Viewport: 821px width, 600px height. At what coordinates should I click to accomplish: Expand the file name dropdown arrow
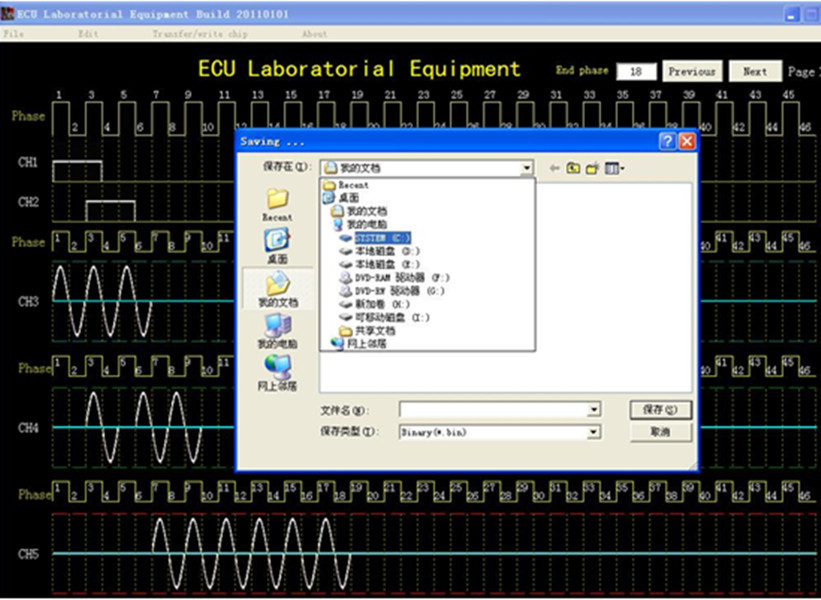point(594,410)
